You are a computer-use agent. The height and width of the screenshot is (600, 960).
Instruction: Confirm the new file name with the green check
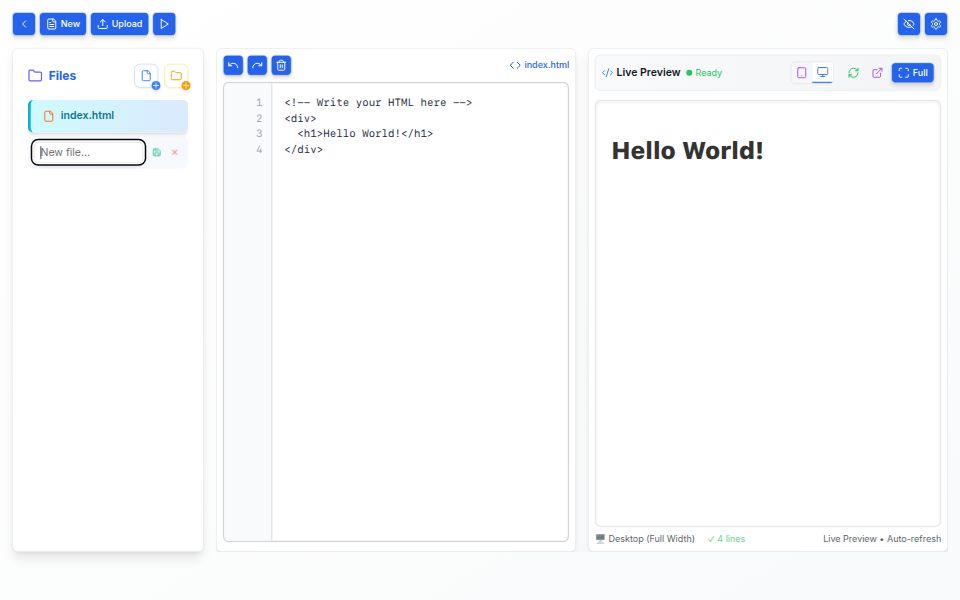(157, 153)
